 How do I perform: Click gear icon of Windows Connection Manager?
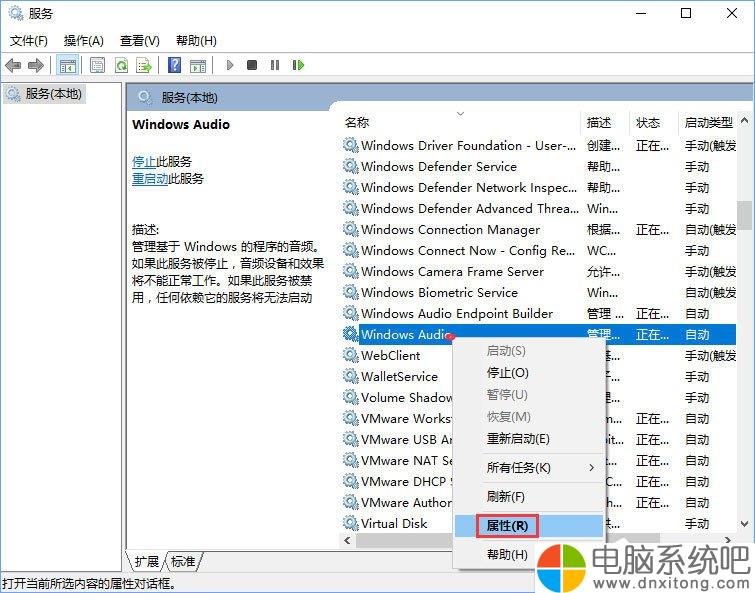tap(351, 229)
